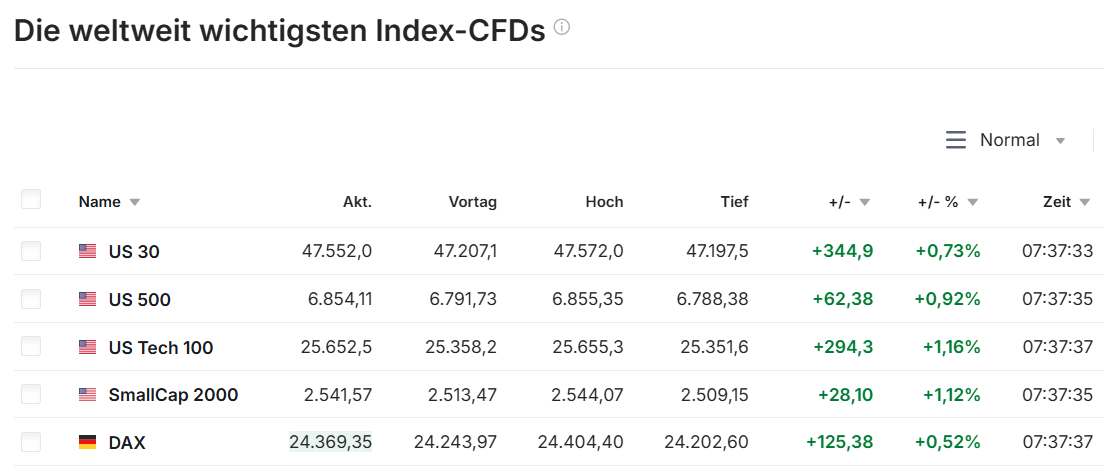Click the German flag beside DAX
The height and width of the screenshot is (468, 1104).
[x=88, y=442]
